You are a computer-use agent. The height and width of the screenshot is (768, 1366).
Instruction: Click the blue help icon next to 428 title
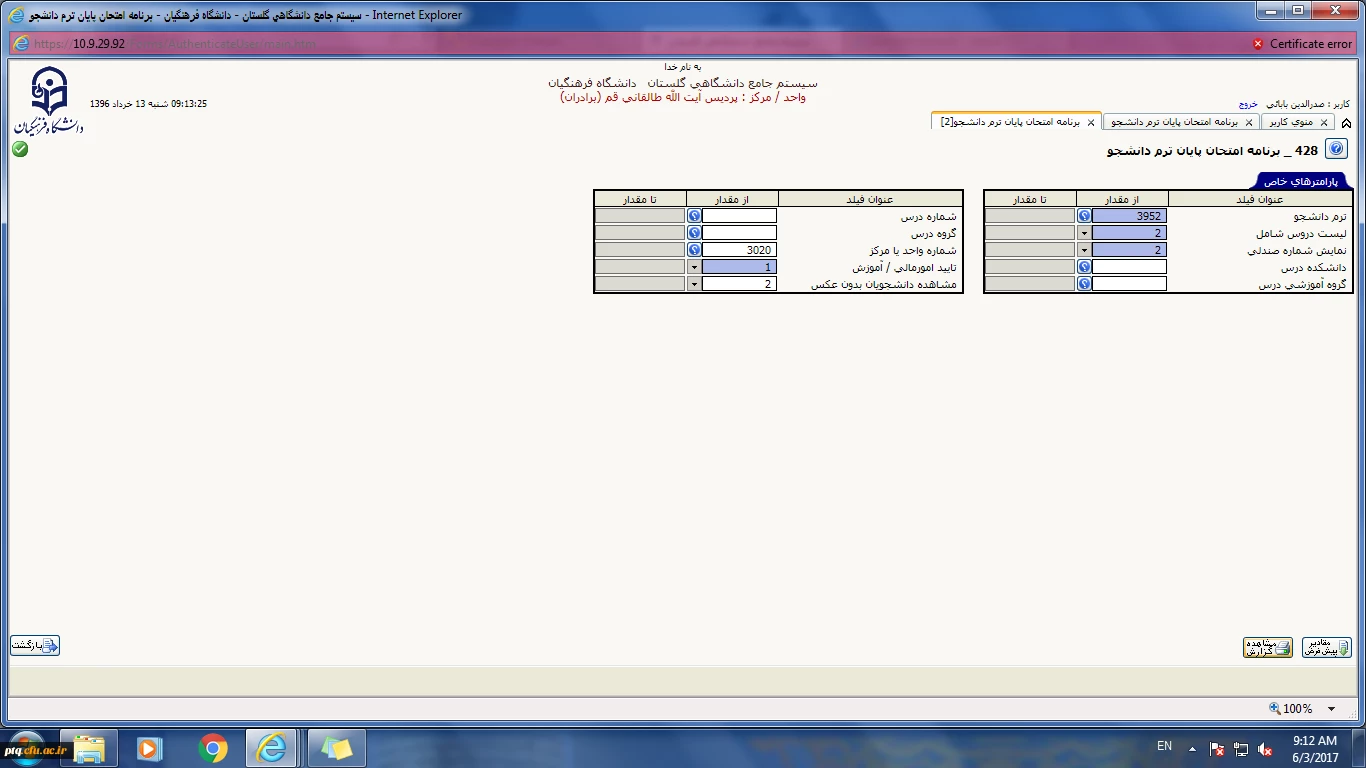[x=1336, y=149]
